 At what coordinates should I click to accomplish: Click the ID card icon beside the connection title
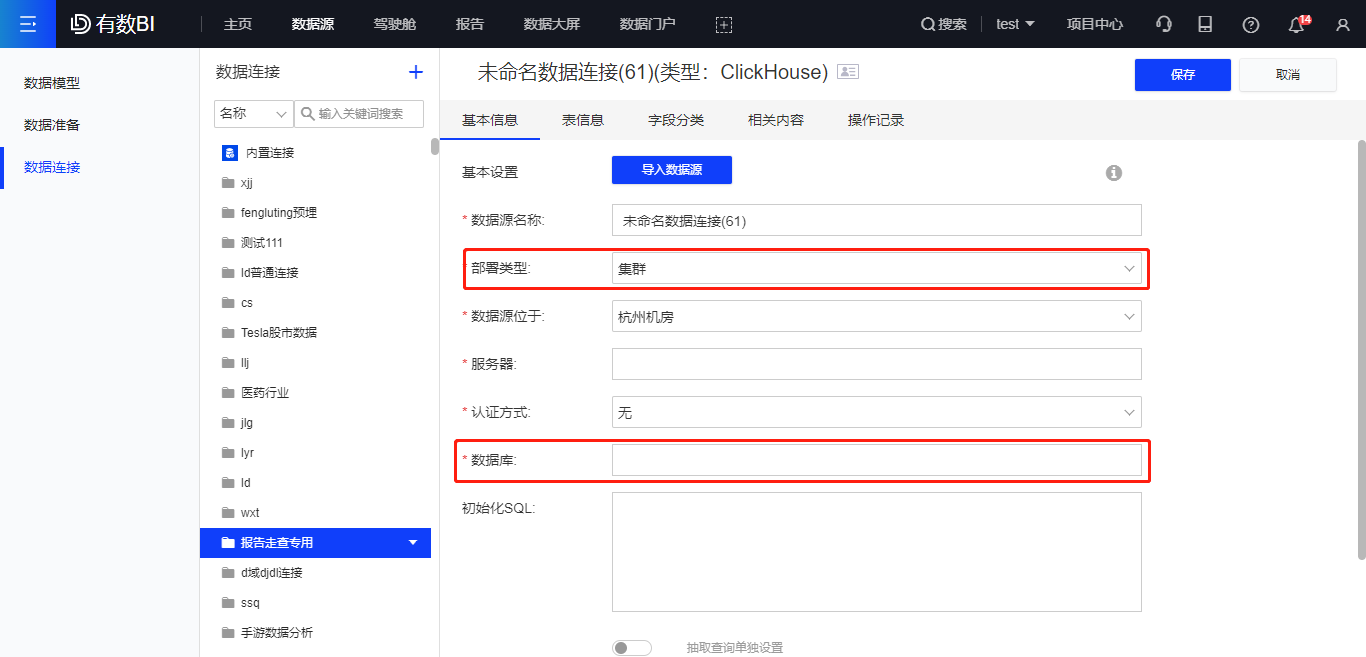[x=847, y=71]
